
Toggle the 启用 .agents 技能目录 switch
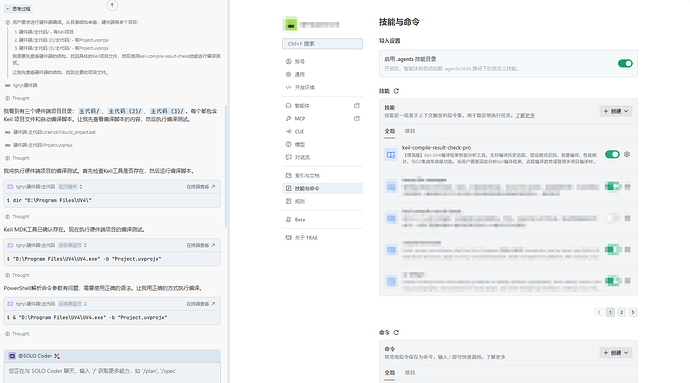[625, 63]
